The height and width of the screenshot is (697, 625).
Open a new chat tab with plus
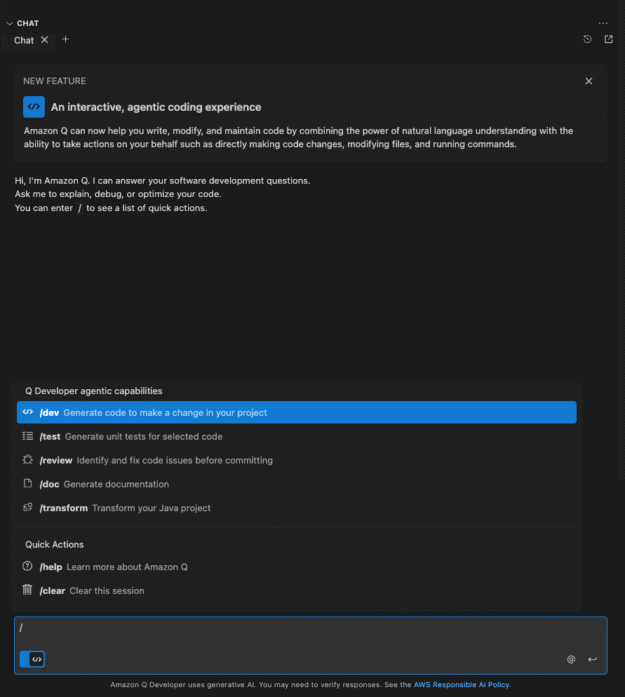(66, 40)
